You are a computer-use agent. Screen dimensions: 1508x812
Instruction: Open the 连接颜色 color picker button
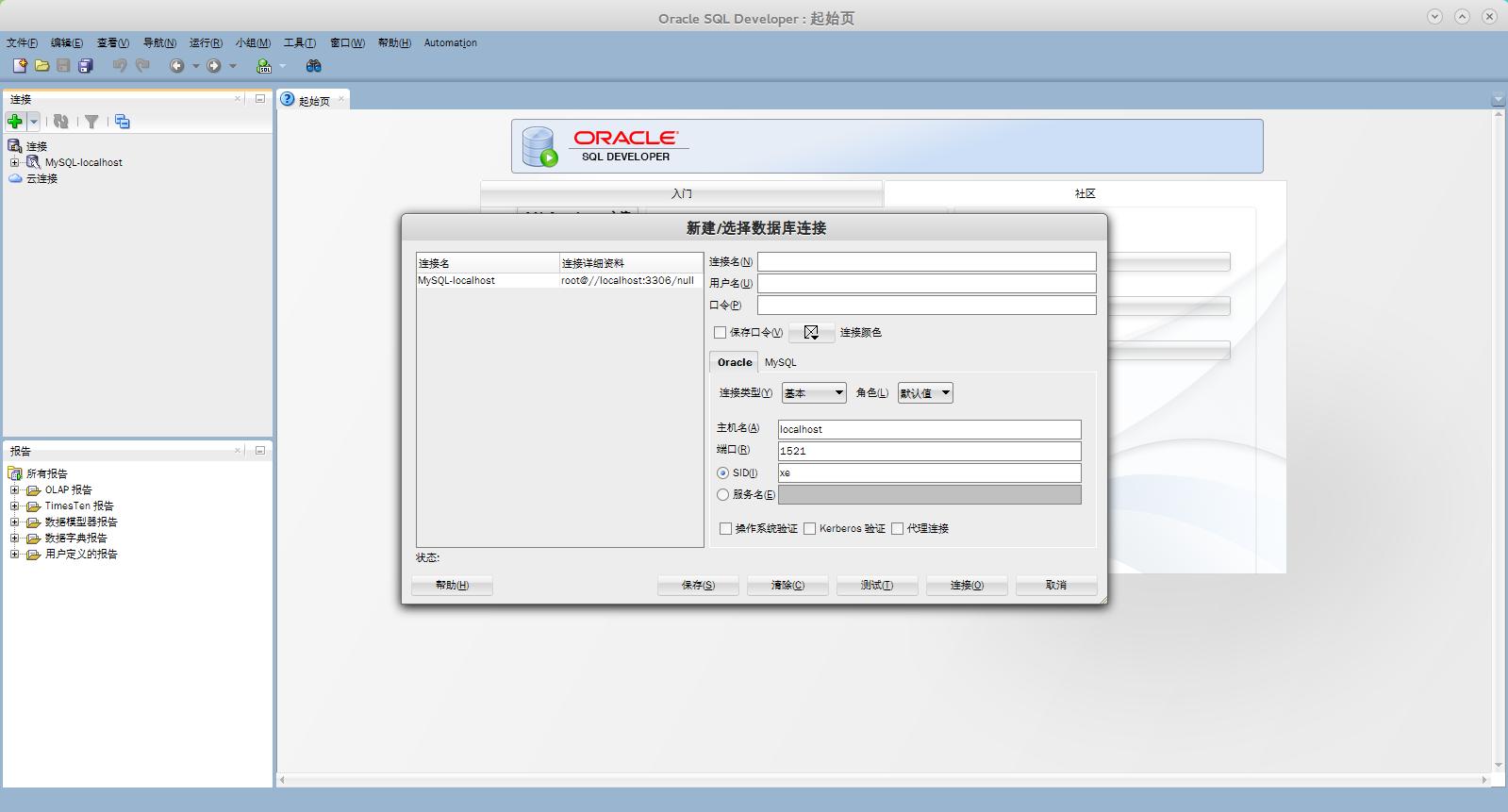click(811, 332)
